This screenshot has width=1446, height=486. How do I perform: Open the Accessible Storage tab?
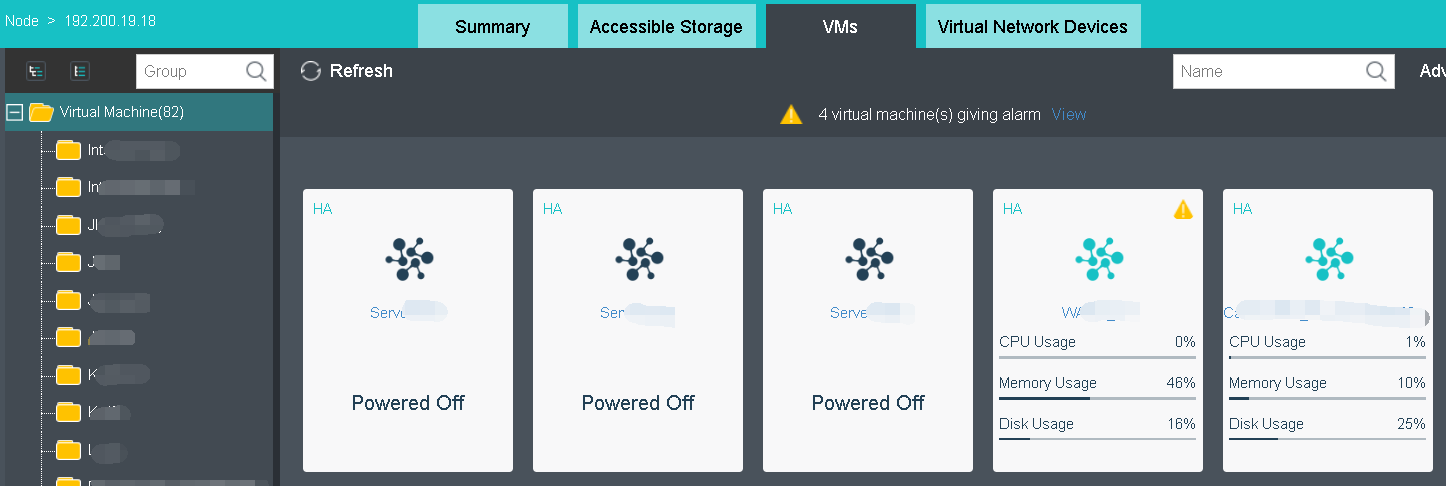click(666, 26)
